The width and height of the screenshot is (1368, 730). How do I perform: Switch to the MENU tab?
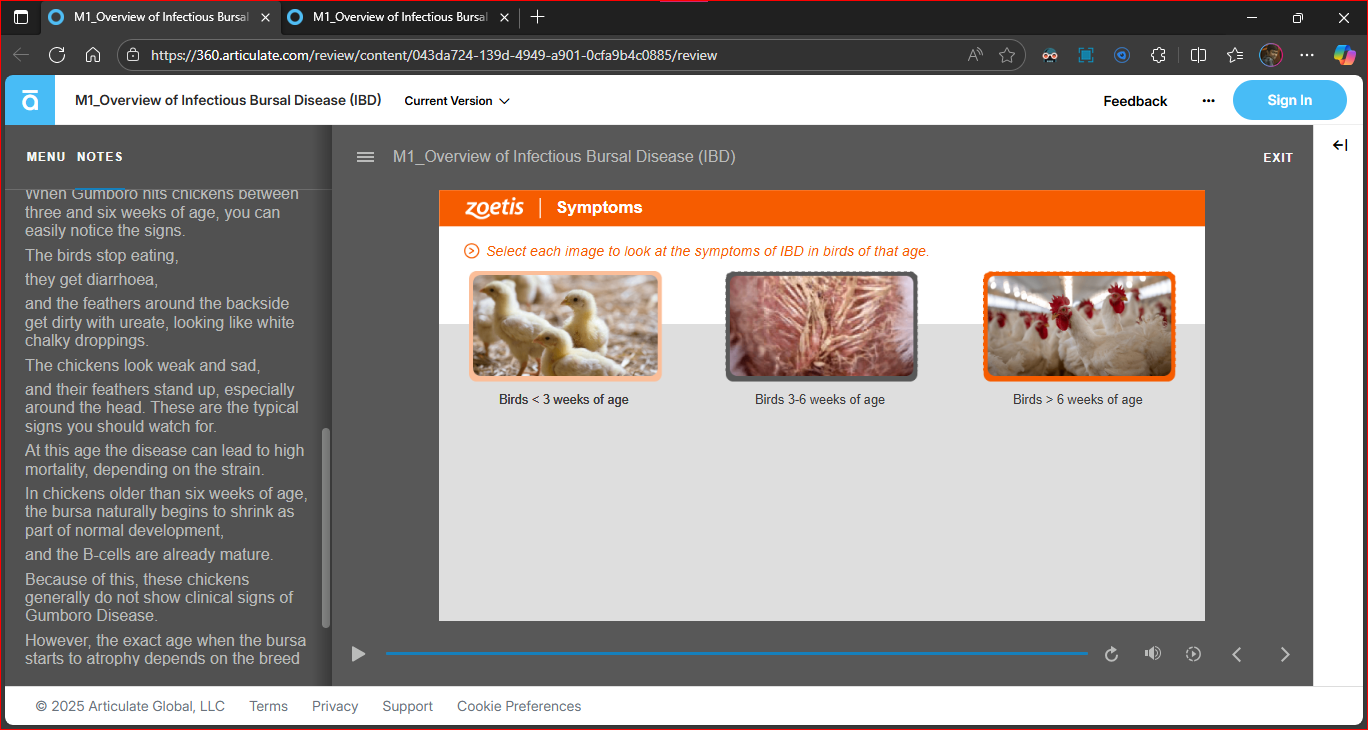tap(46, 157)
